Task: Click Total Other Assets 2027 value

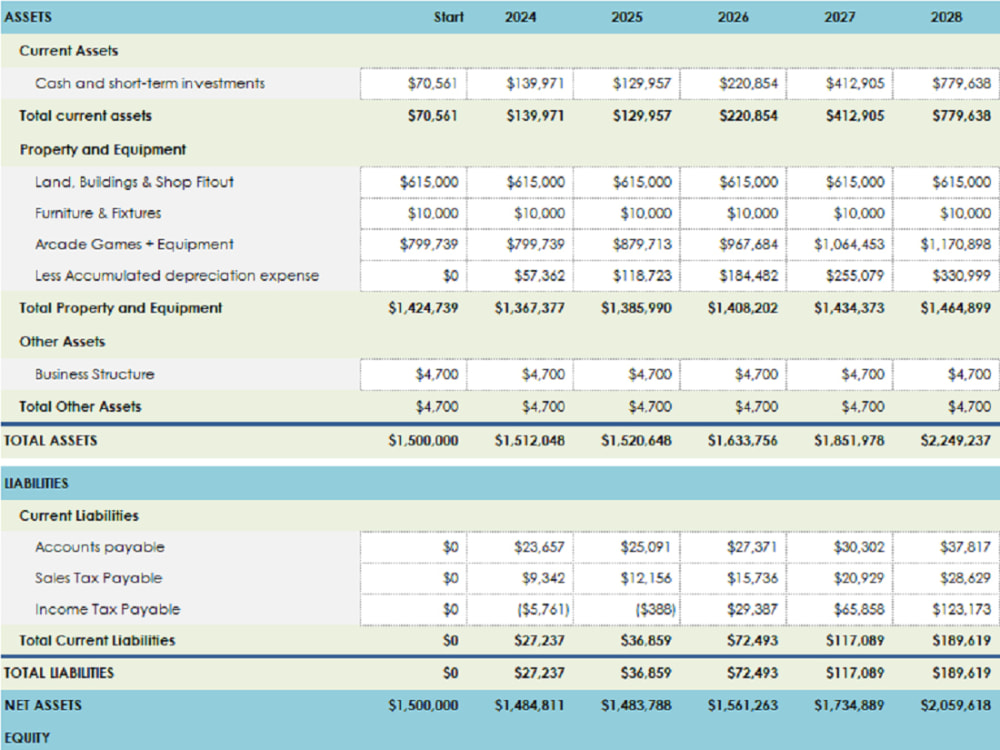Action: (x=862, y=407)
